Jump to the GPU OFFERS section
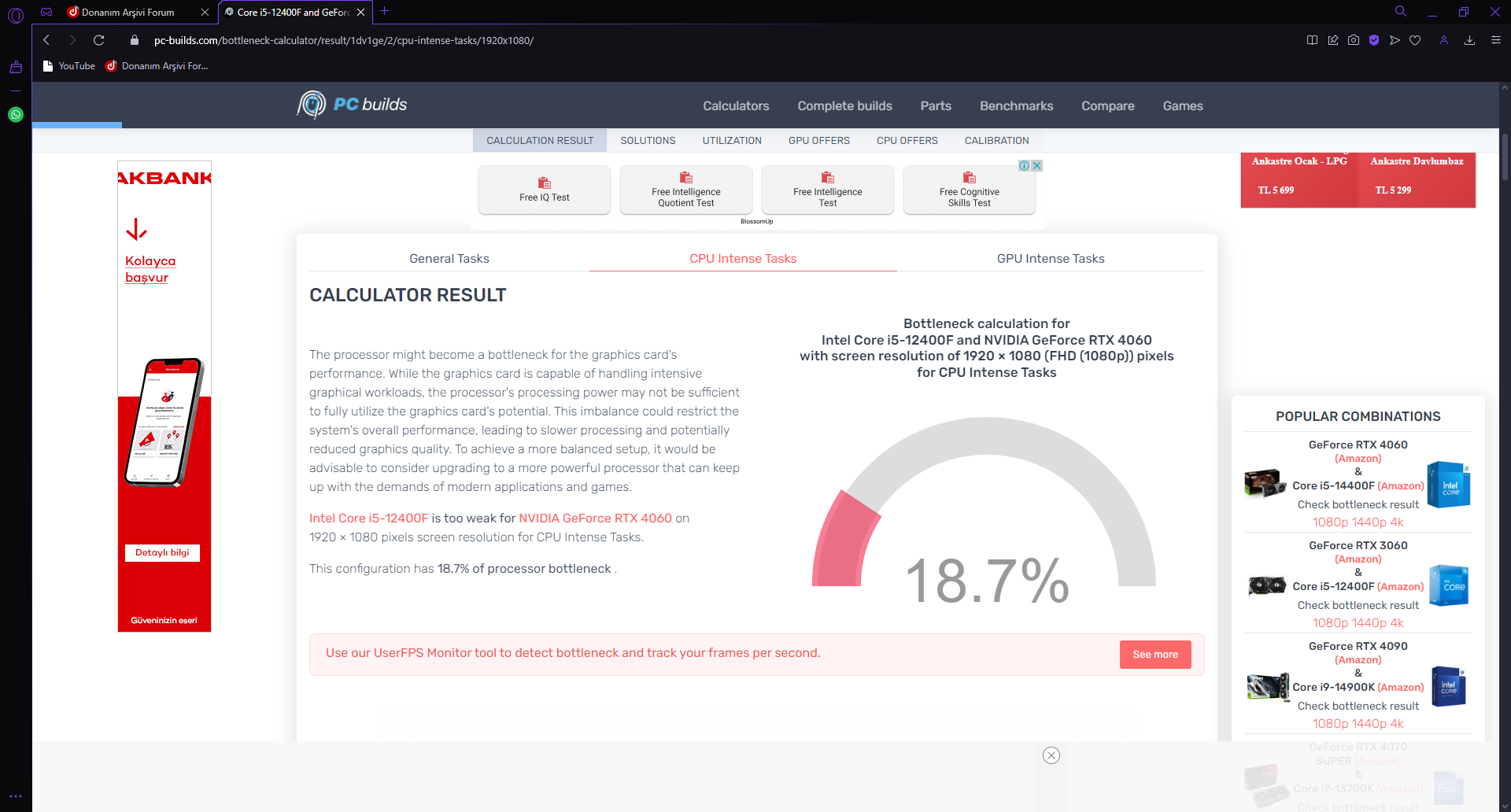Image resolution: width=1511 pixels, height=812 pixels. pyautogui.click(x=819, y=141)
